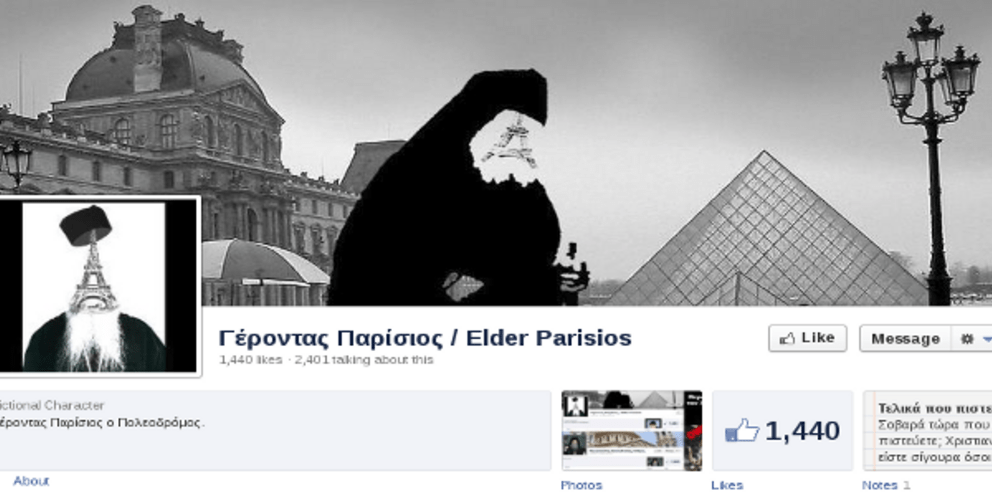This screenshot has width=992, height=496.
Task: Click the description Γέροντας Παρίσιος ο Πολεοδρόμος
Action: tap(100, 423)
